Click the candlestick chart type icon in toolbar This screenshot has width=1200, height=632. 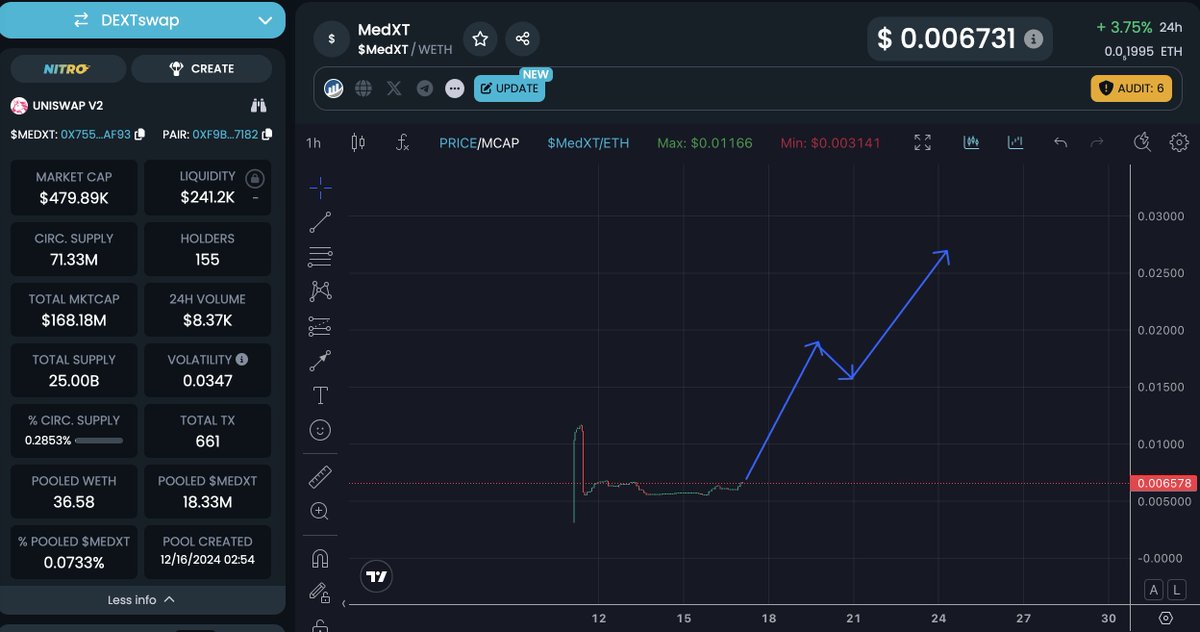971,143
